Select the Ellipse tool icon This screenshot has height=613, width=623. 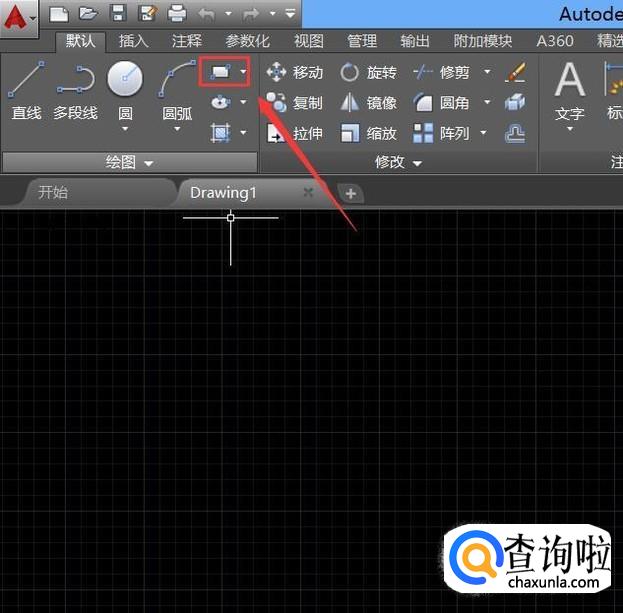[x=221, y=102]
